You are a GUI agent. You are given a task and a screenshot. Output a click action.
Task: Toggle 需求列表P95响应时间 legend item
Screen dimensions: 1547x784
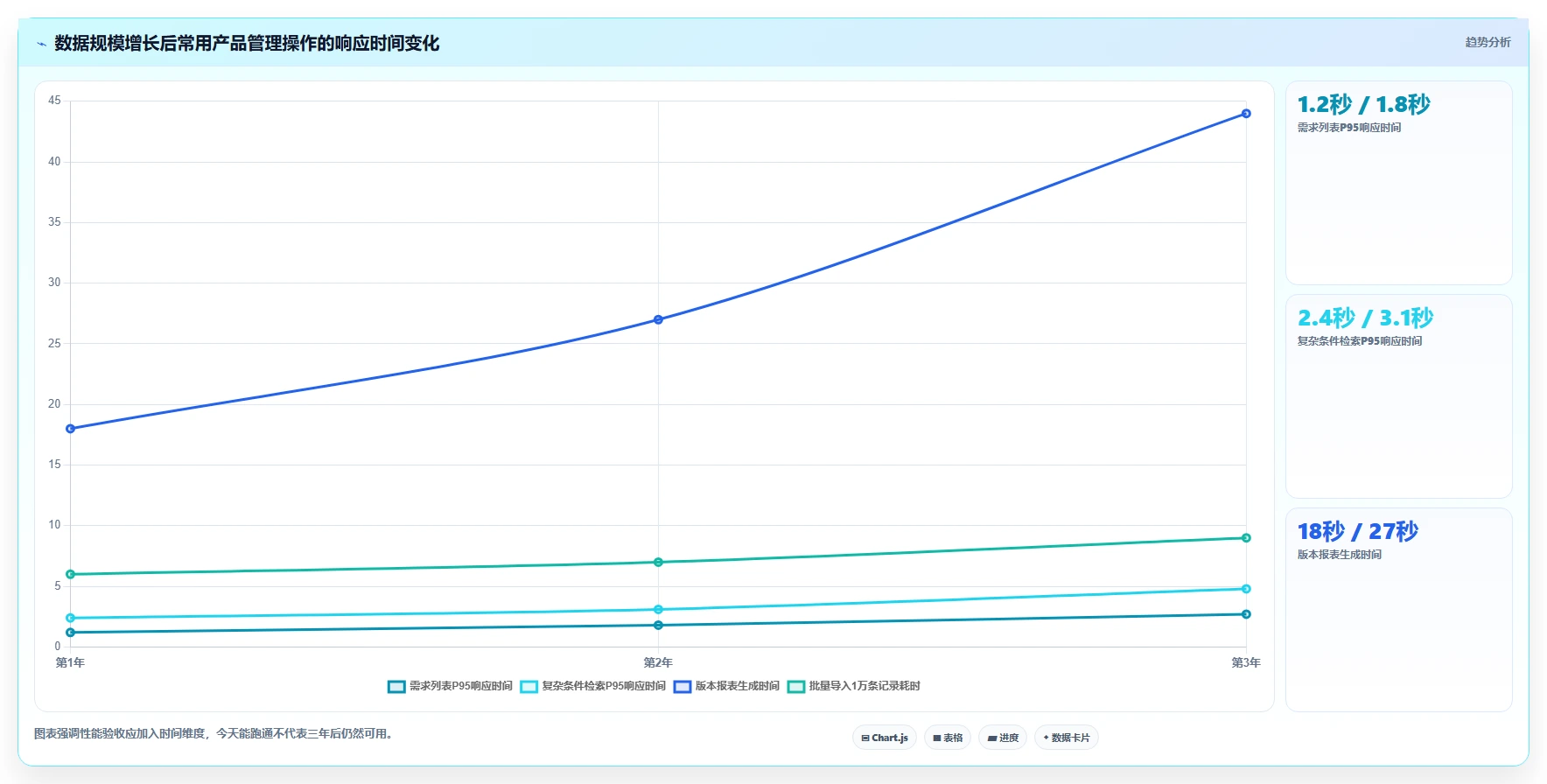pos(450,686)
